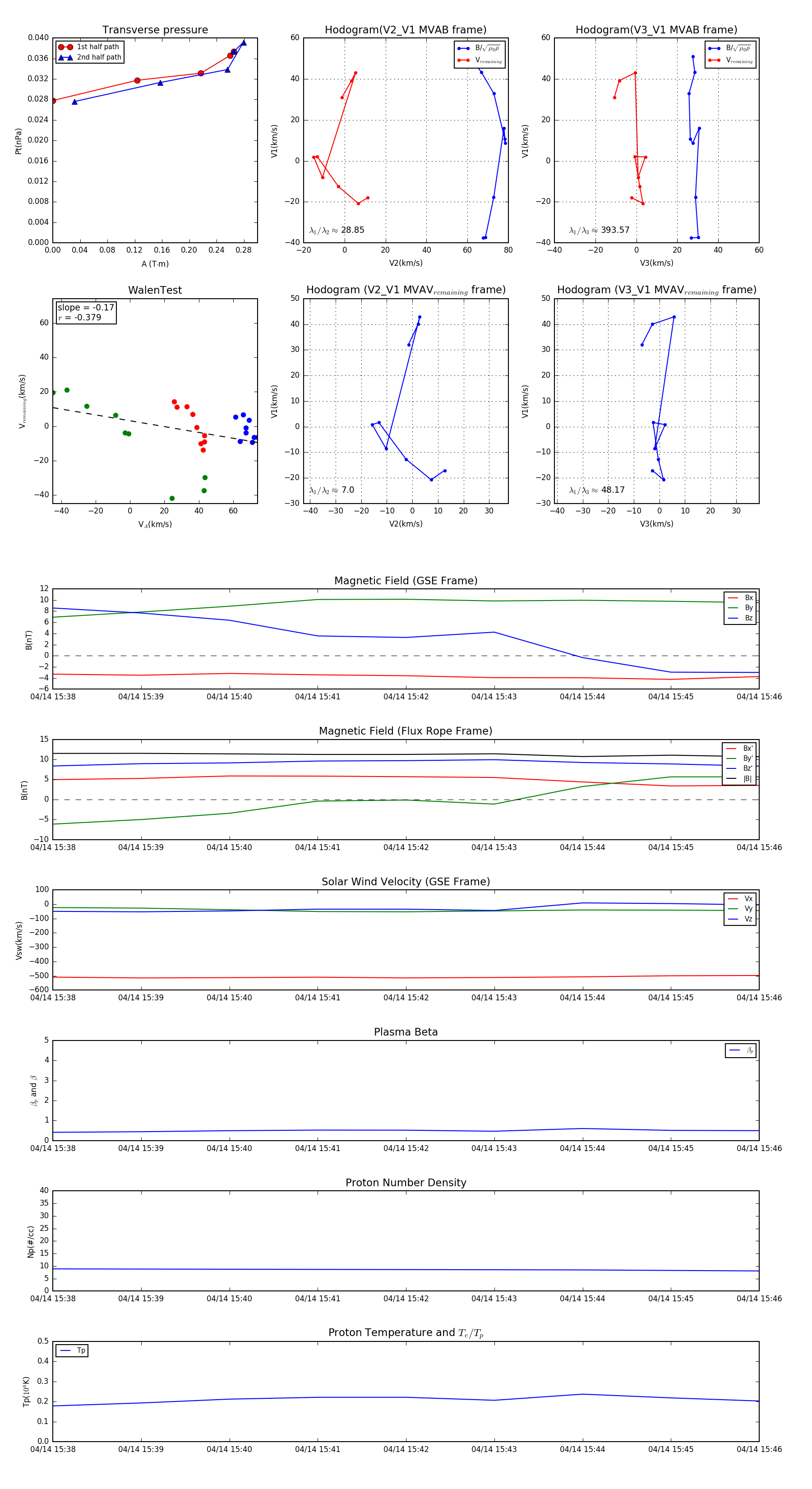Click the 'Plasma Beta' plot title
The height and width of the screenshot is (1489, 812).
[406, 1032]
